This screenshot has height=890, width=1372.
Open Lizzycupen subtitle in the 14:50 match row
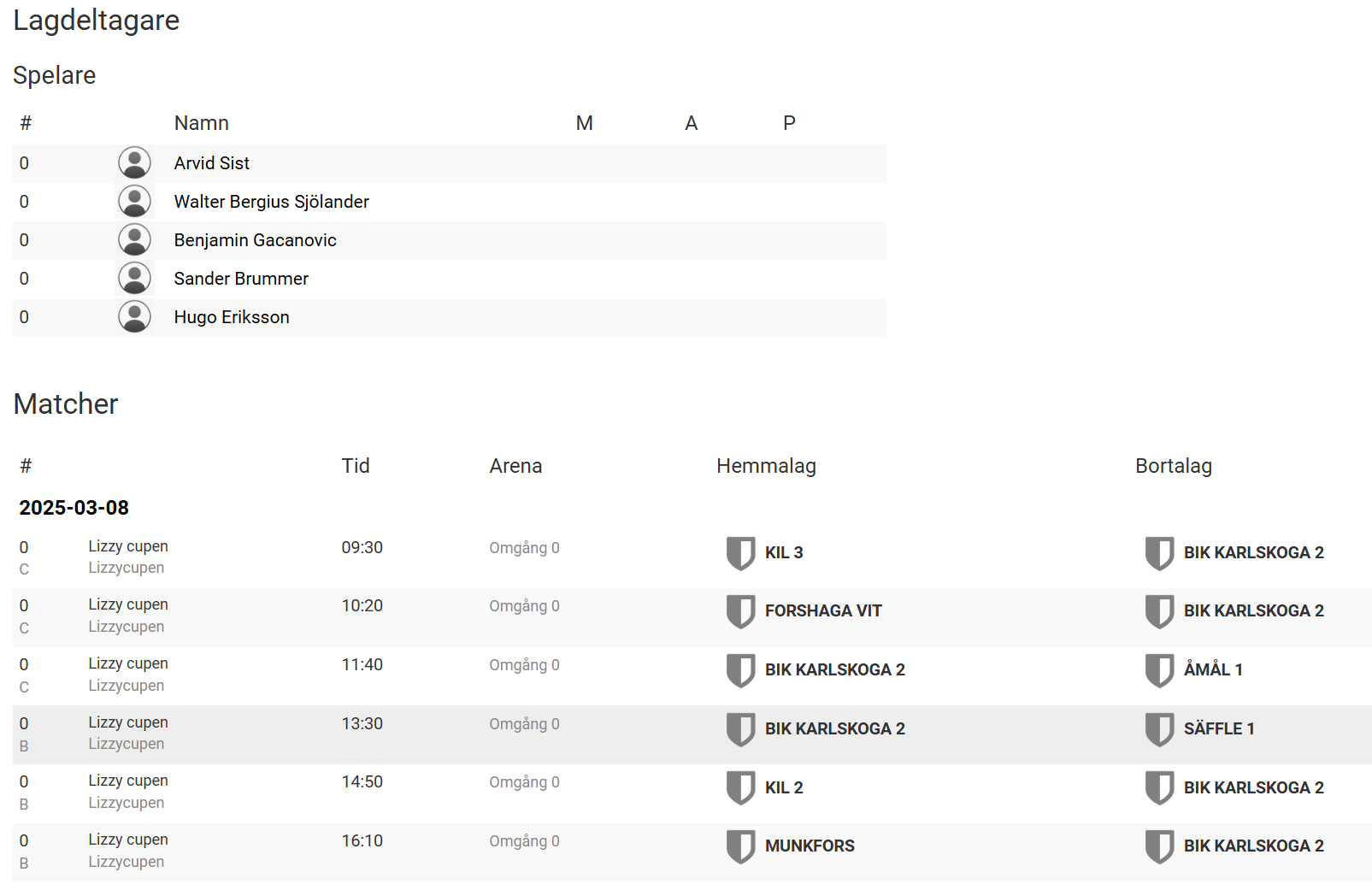127,803
